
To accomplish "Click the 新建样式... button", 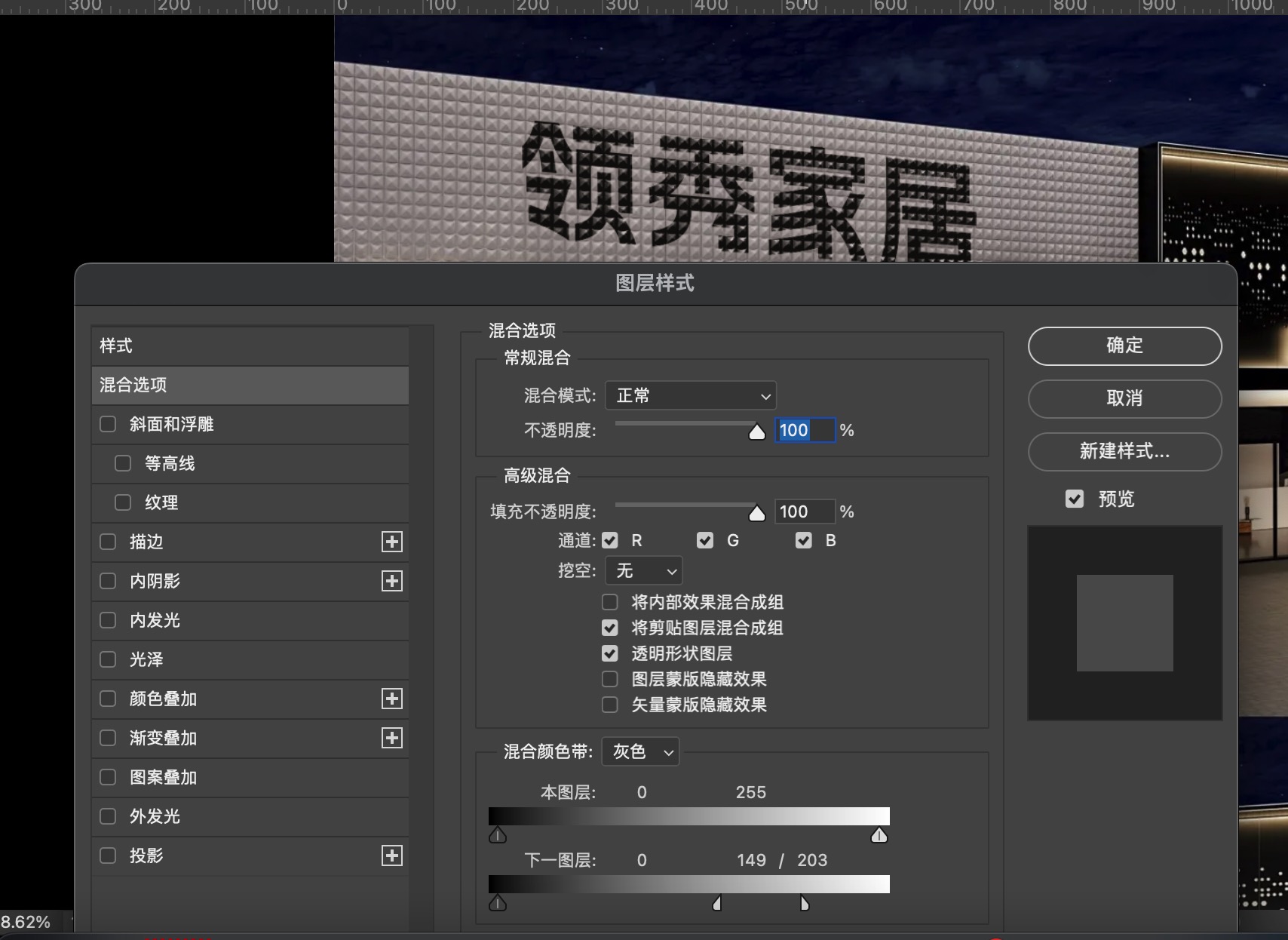I will 1124,451.
